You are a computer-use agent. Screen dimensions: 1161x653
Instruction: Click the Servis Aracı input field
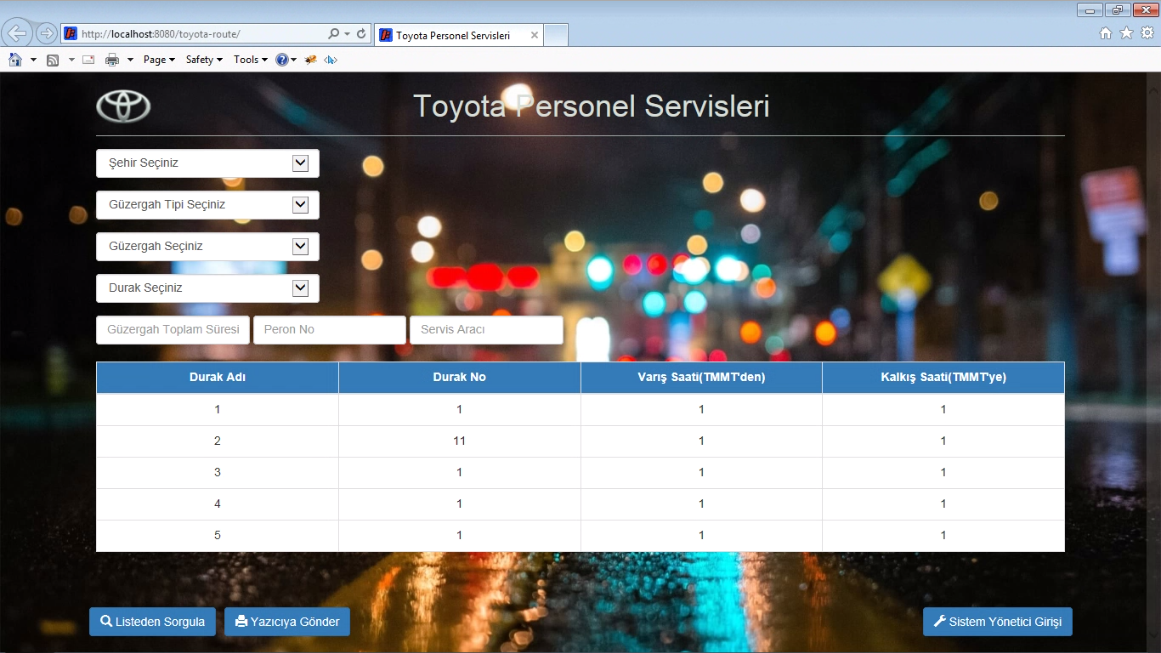[x=486, y=329]
